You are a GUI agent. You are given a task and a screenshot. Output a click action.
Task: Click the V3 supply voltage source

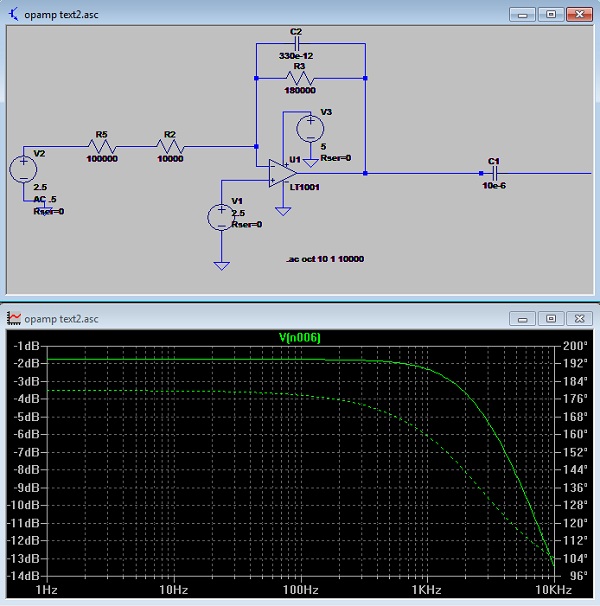click(x=311, y=127)
